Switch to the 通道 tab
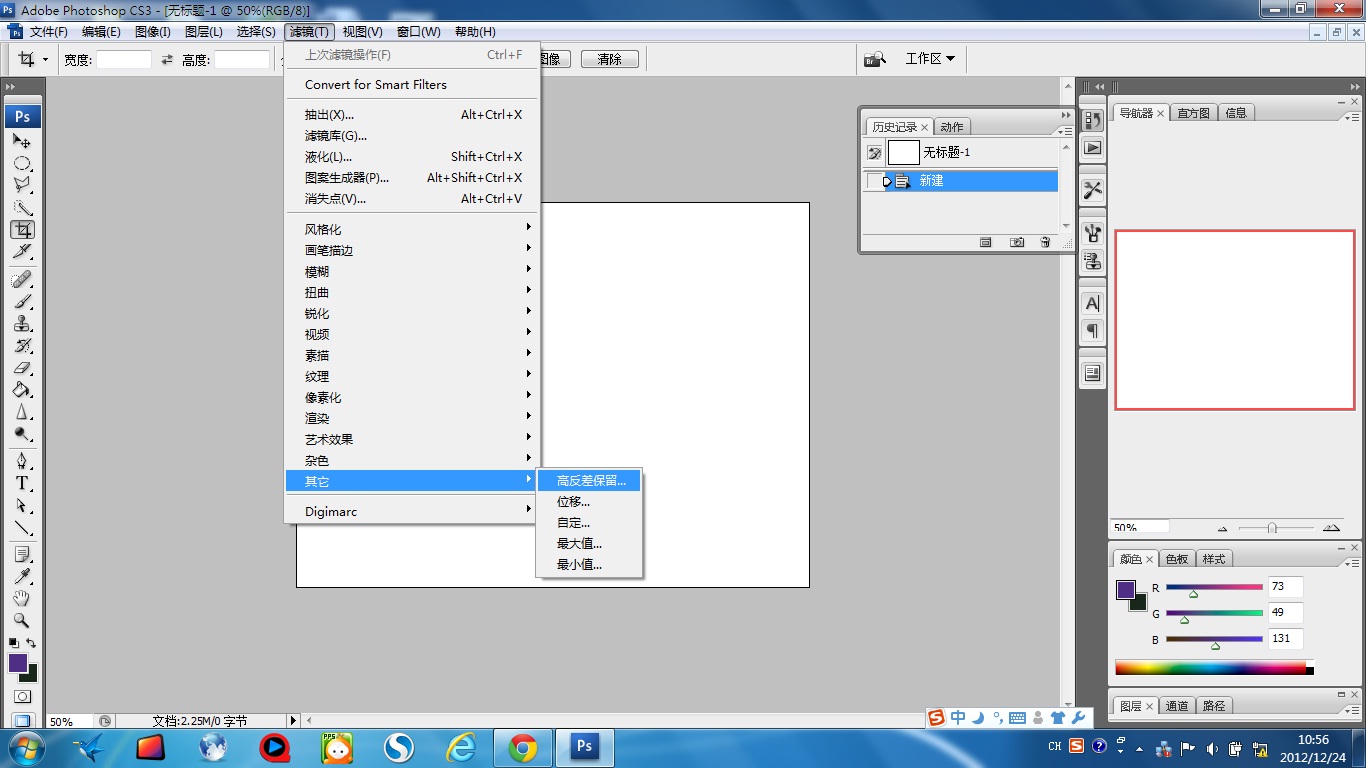This screenshot has height=768, width=1366. click(1177, 706)
